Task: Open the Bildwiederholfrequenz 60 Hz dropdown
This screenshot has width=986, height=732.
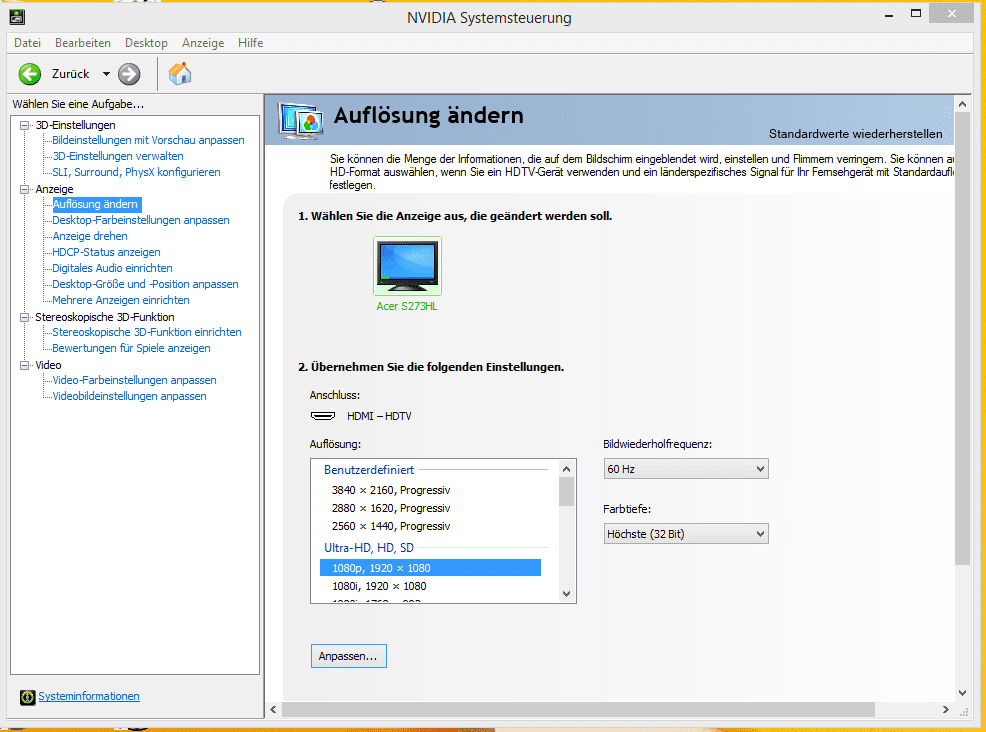Action: tap(686, 469)
